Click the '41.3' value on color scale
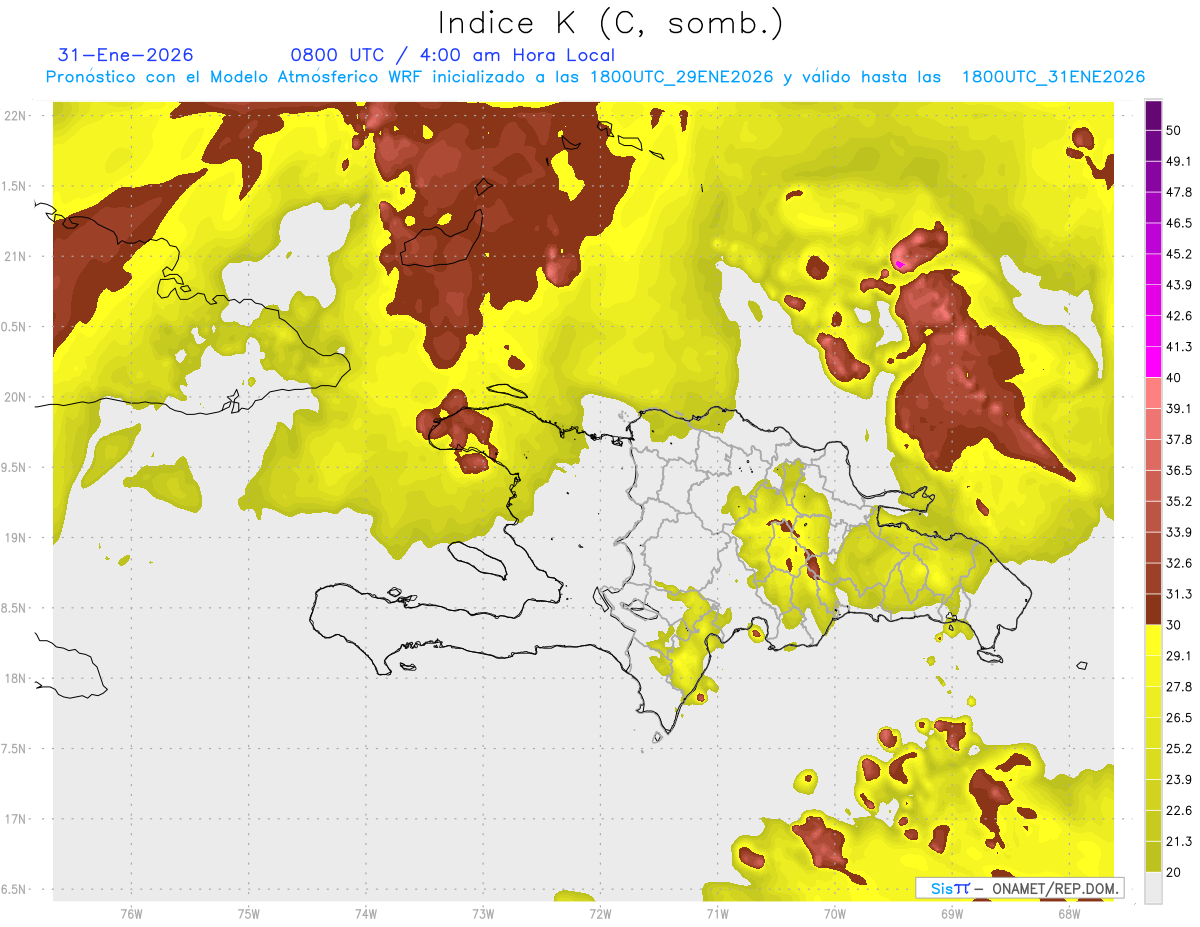Image resolution: width=1200 pixels, height=927 pixels. [x=1179, y=347]
